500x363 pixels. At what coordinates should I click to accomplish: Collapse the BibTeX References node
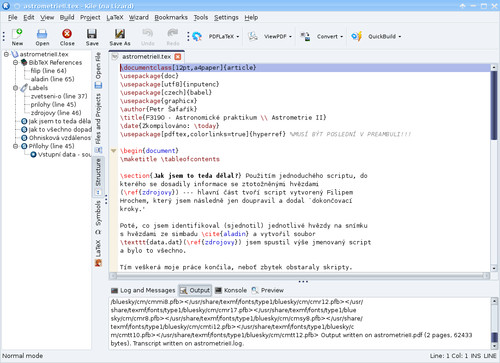coord(15,62)
